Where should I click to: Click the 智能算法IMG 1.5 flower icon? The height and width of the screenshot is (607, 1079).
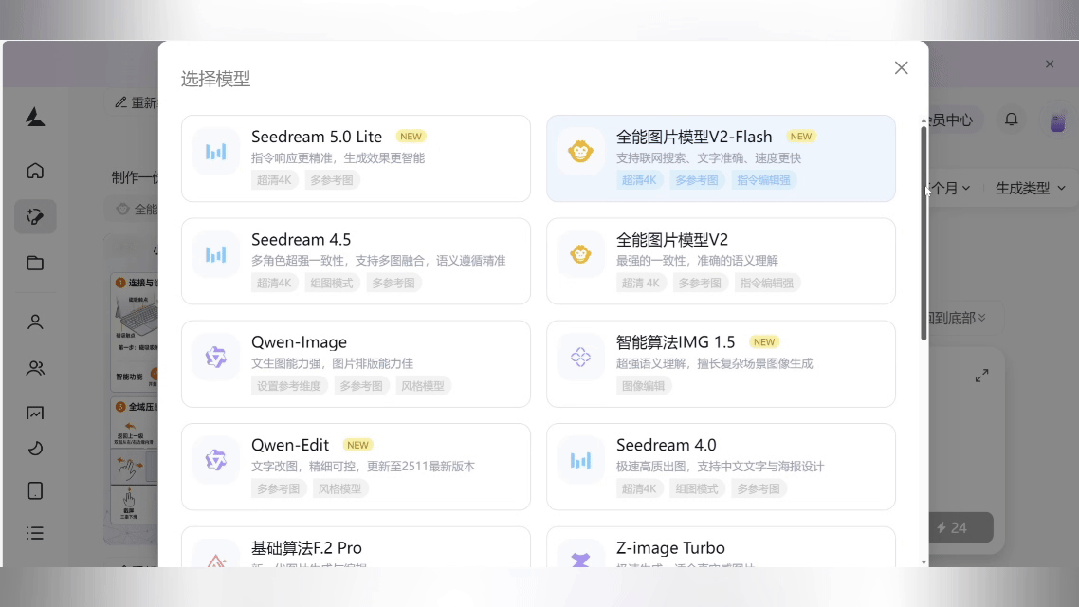point(580,356)
